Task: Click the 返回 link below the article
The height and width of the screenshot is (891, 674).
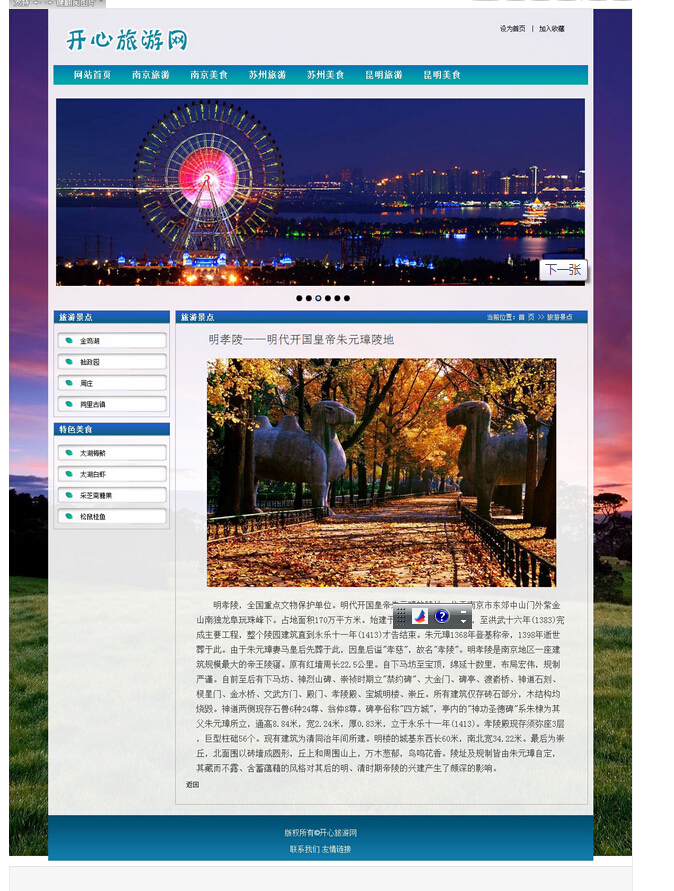Action: [192, 784]
